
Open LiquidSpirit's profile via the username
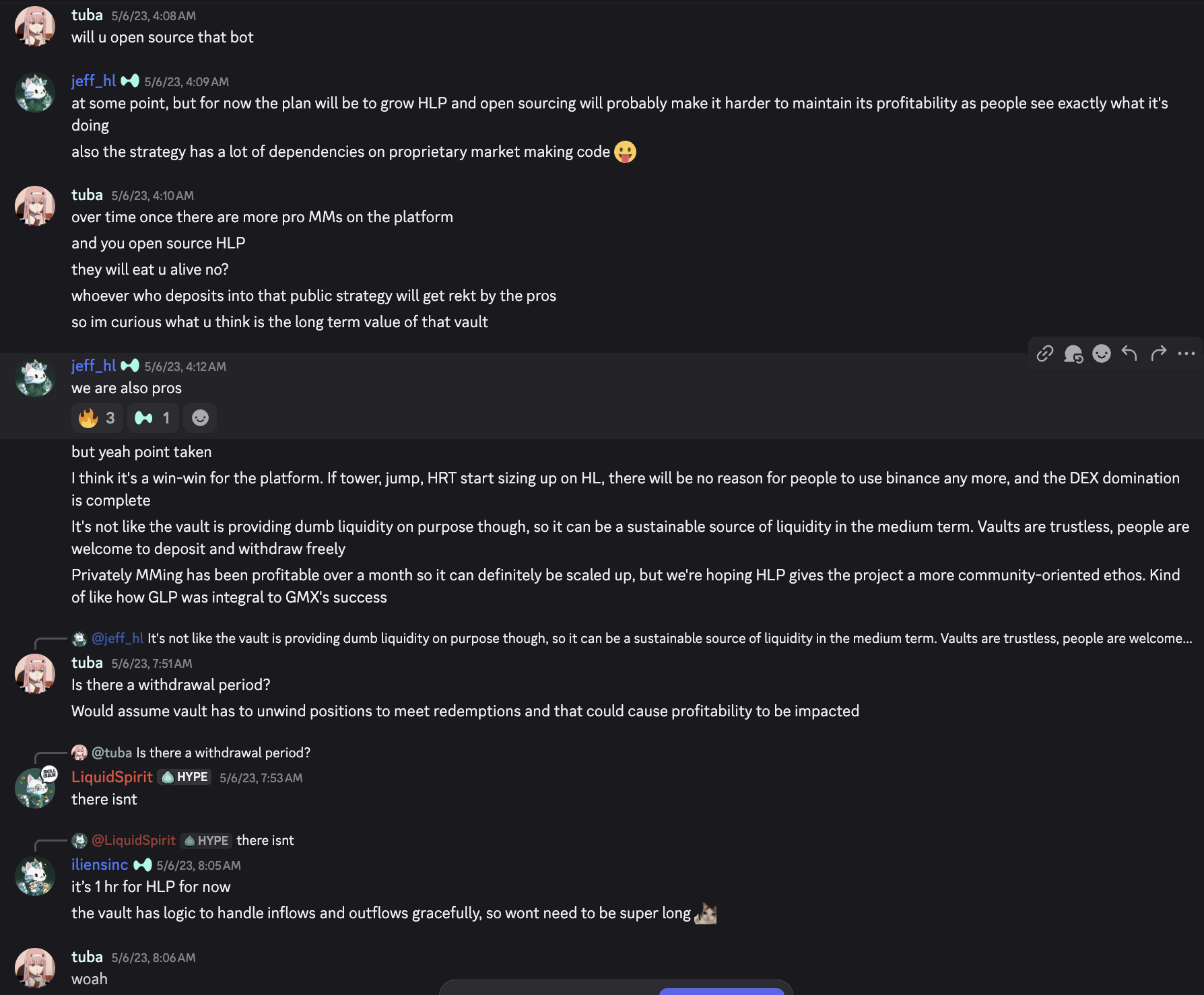[112, 777]
